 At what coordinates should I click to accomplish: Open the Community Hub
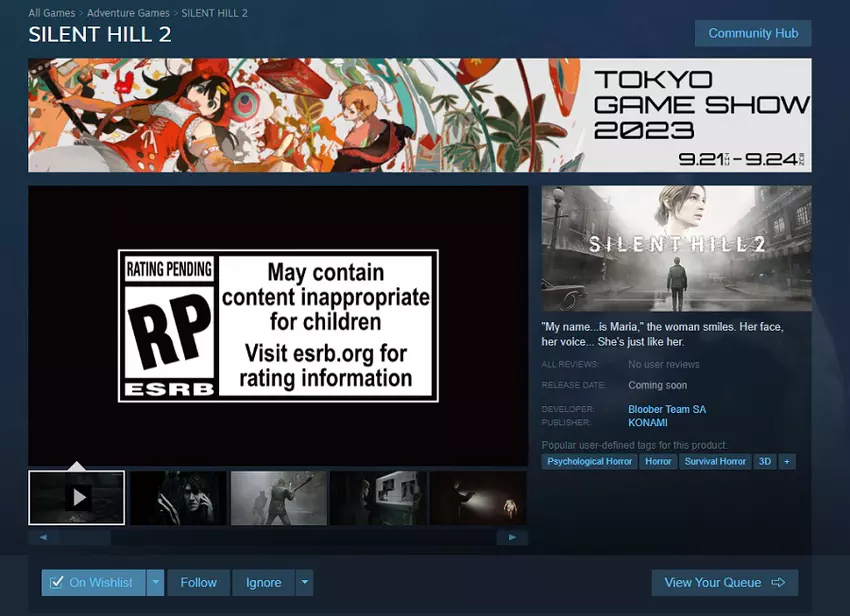pos(752,33)
